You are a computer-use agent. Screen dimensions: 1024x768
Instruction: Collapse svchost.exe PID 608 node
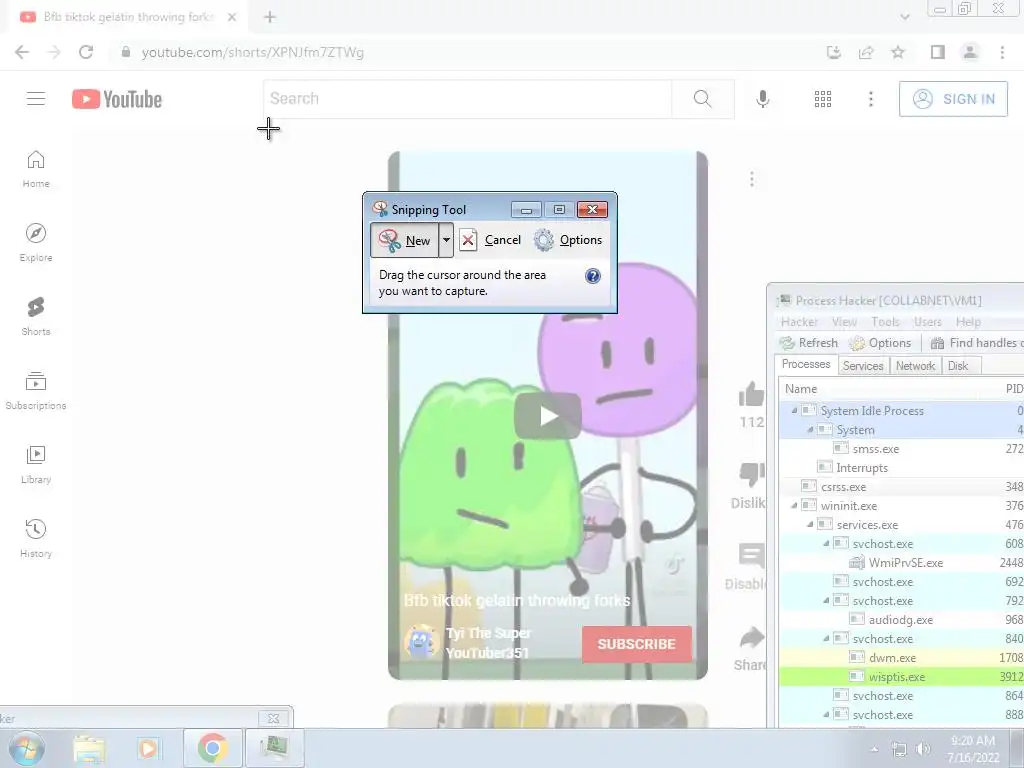[x=826, y=543]
